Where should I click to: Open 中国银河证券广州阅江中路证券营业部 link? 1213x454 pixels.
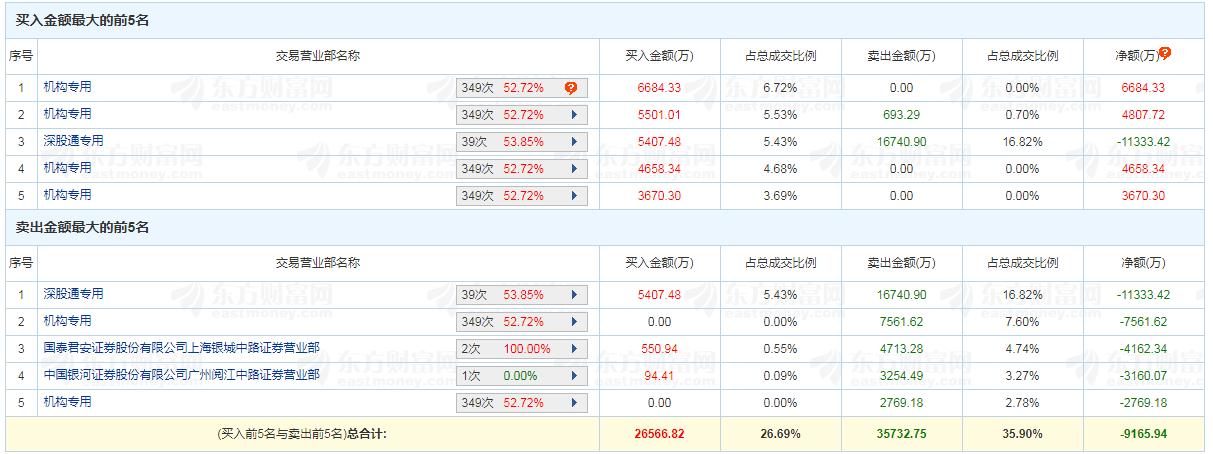pyautogui.click(x=181, y=375)
